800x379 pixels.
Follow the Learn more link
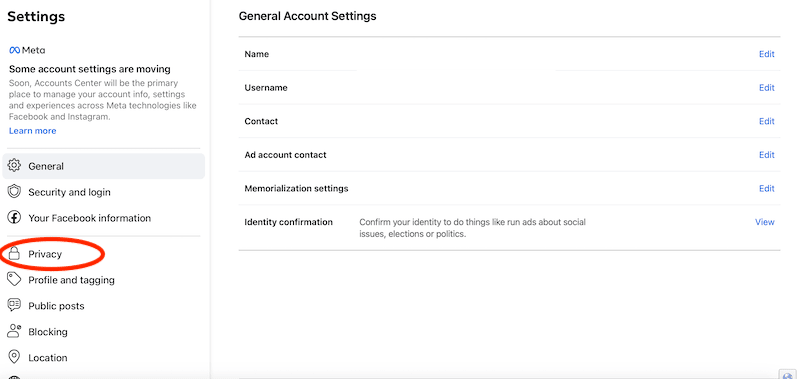[33, 131]
